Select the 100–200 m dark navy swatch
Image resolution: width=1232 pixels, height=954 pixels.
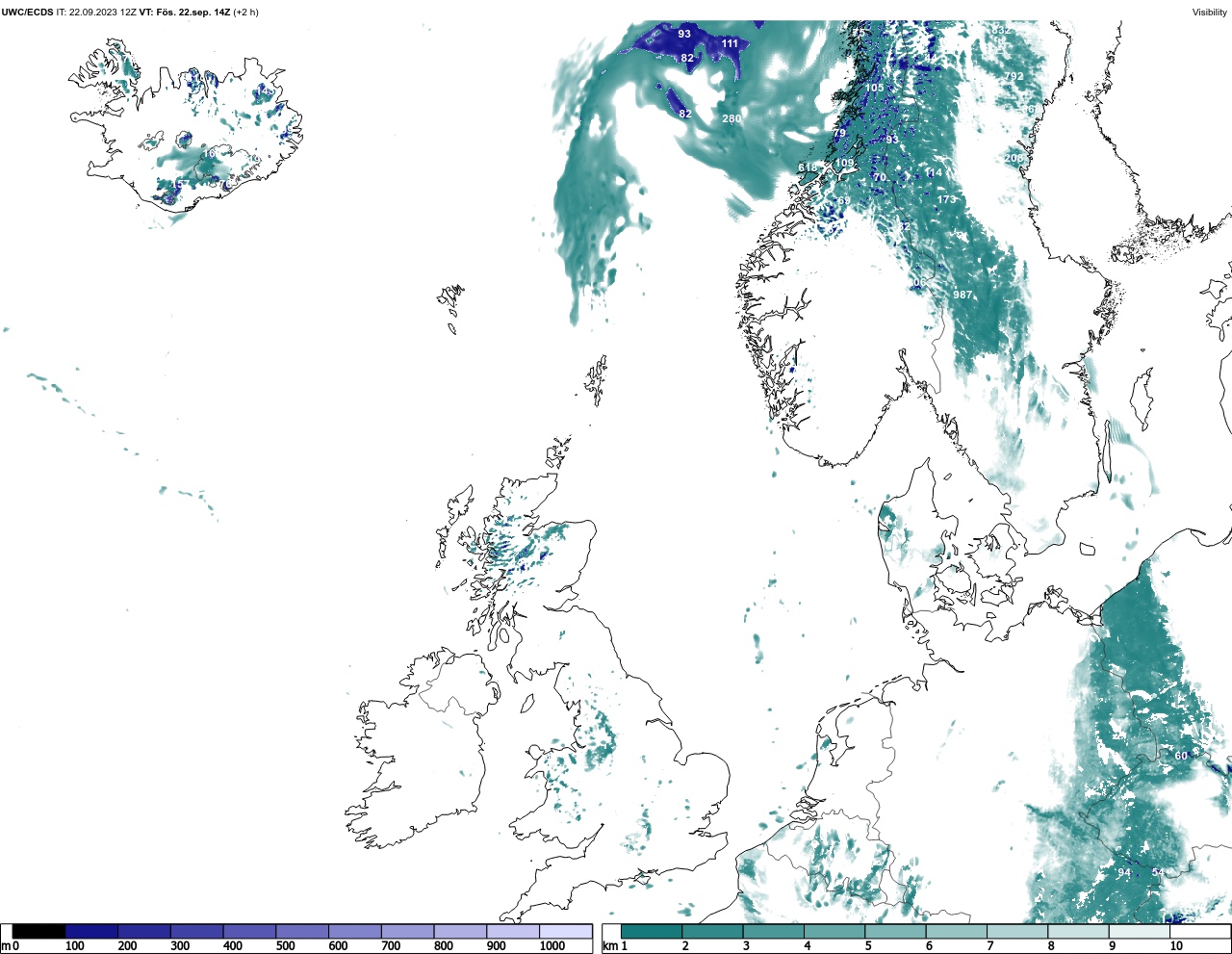[x=91, y=932]
